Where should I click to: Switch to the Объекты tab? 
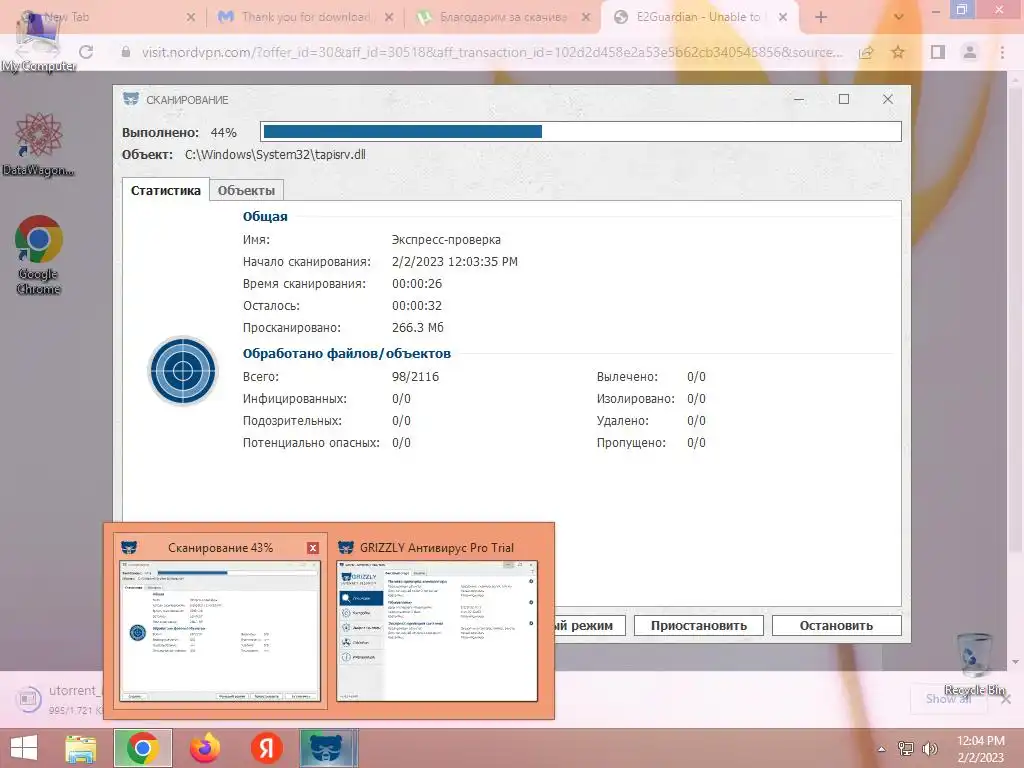click(x=246, y=191)
